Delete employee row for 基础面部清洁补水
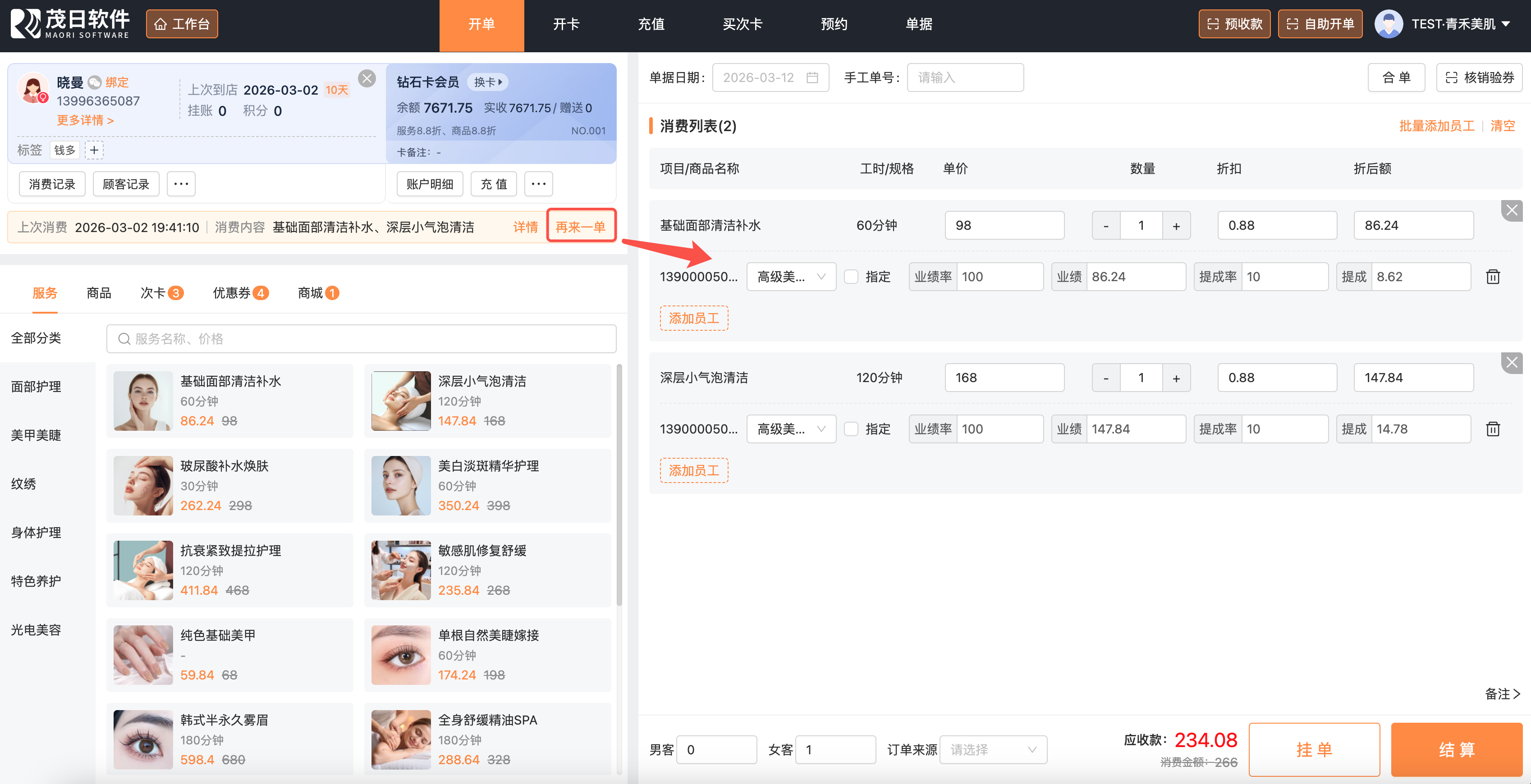 [1492, 277]
